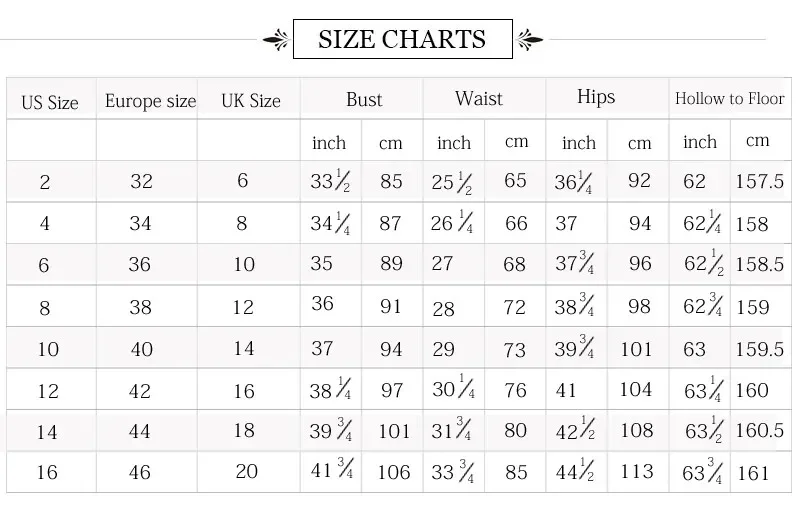The height and width of the screenshot is (509, 800).
Task: Click the Waist column header
Action: pos(479,98)
